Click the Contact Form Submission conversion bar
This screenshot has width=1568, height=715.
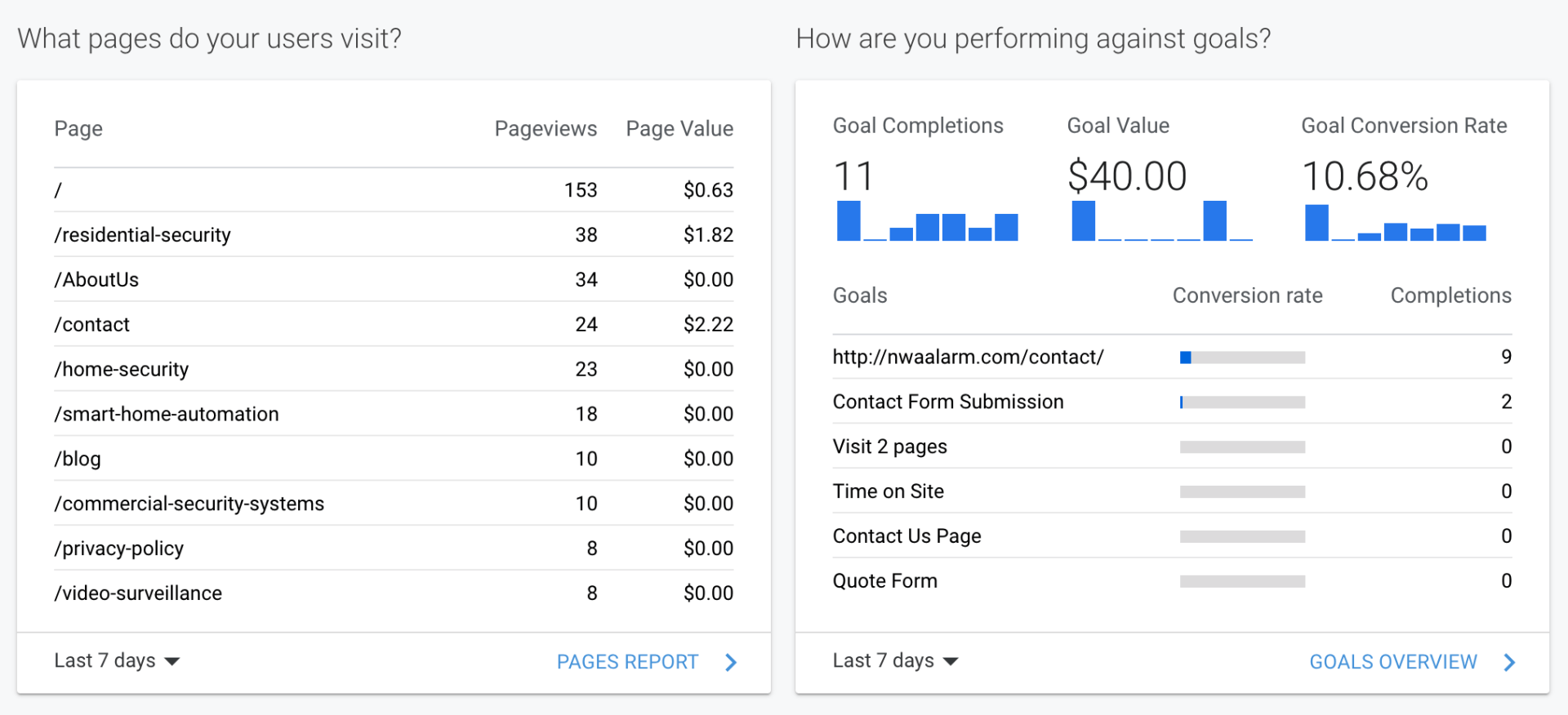coord(1242,402)
